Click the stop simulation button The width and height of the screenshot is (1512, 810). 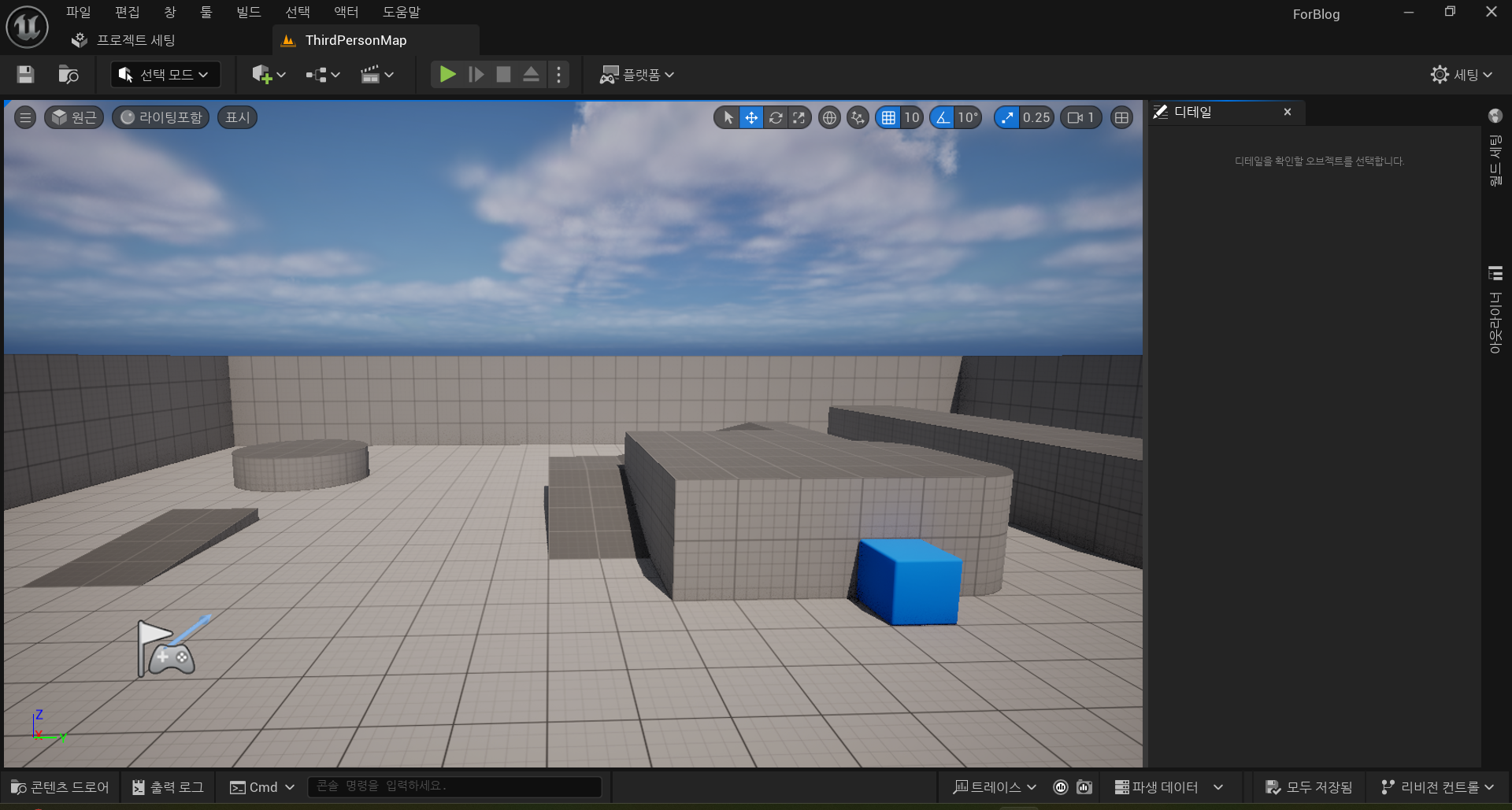pos(503,75)
